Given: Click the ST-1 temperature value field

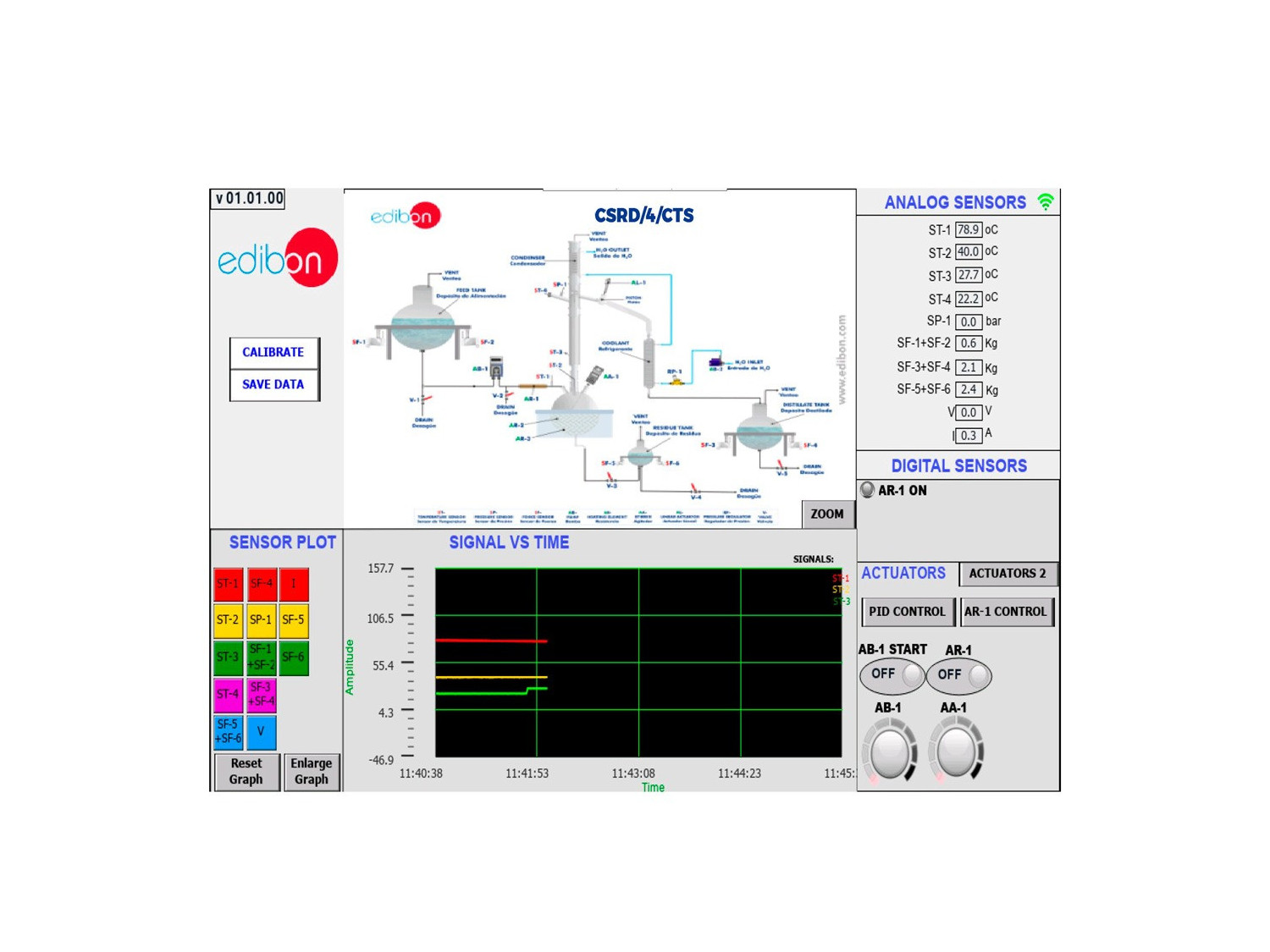Looking at the screenshot, I should tap(968, 229).
